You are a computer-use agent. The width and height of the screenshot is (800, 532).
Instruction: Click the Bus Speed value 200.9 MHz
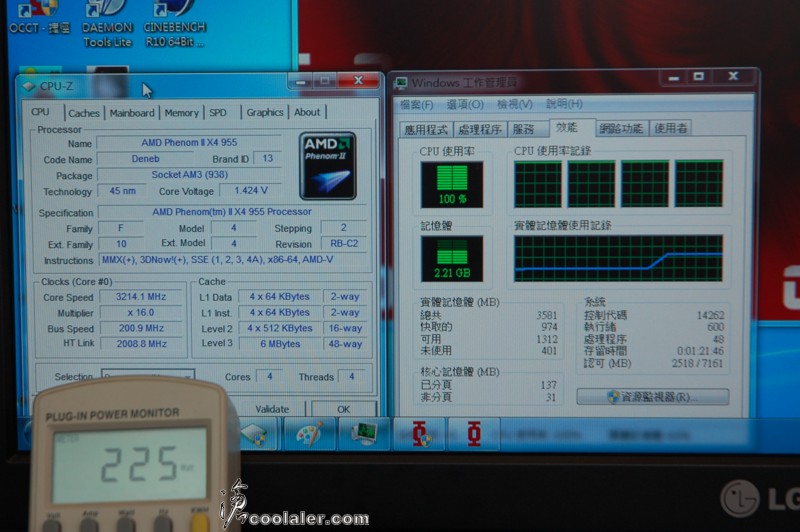point(141,328)
